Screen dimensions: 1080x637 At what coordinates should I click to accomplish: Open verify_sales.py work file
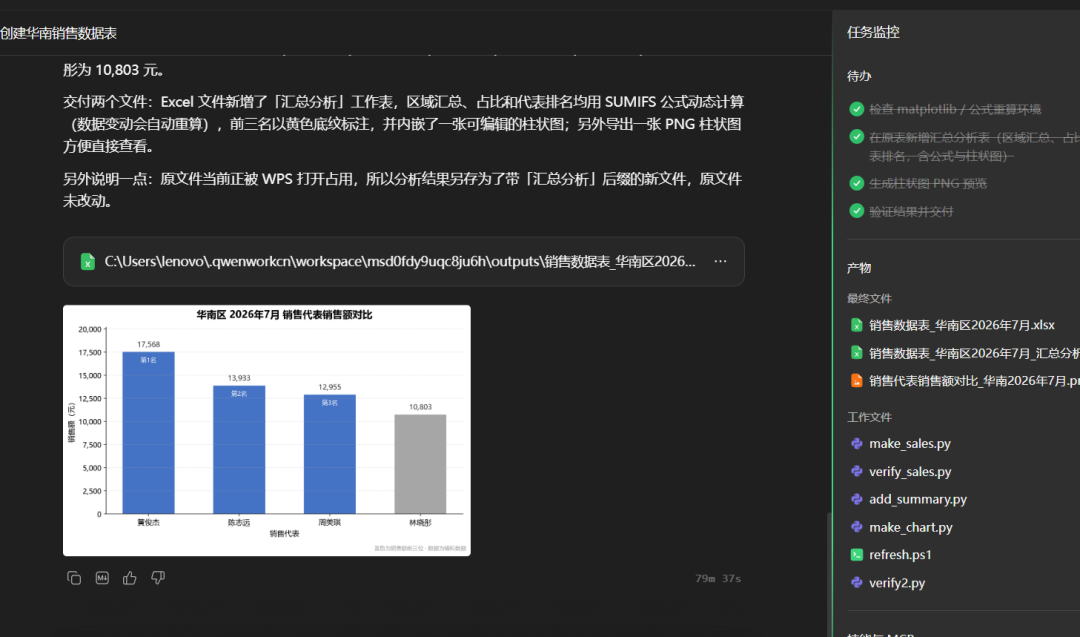910,472
